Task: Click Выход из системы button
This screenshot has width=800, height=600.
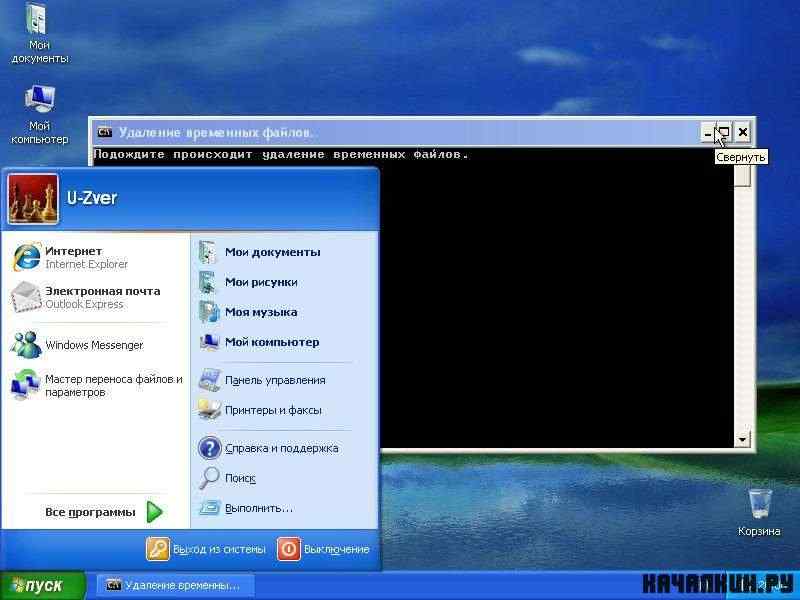Action: (206, 549)
